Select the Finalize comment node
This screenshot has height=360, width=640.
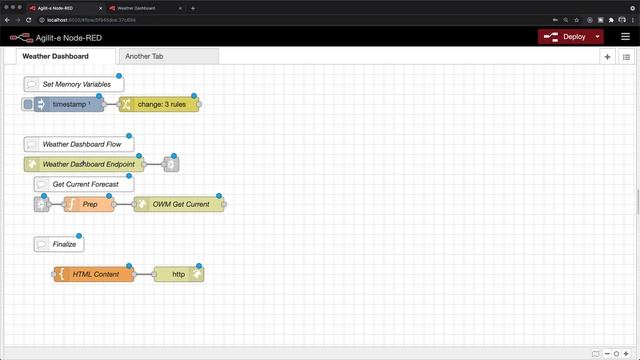pos(59,244)
